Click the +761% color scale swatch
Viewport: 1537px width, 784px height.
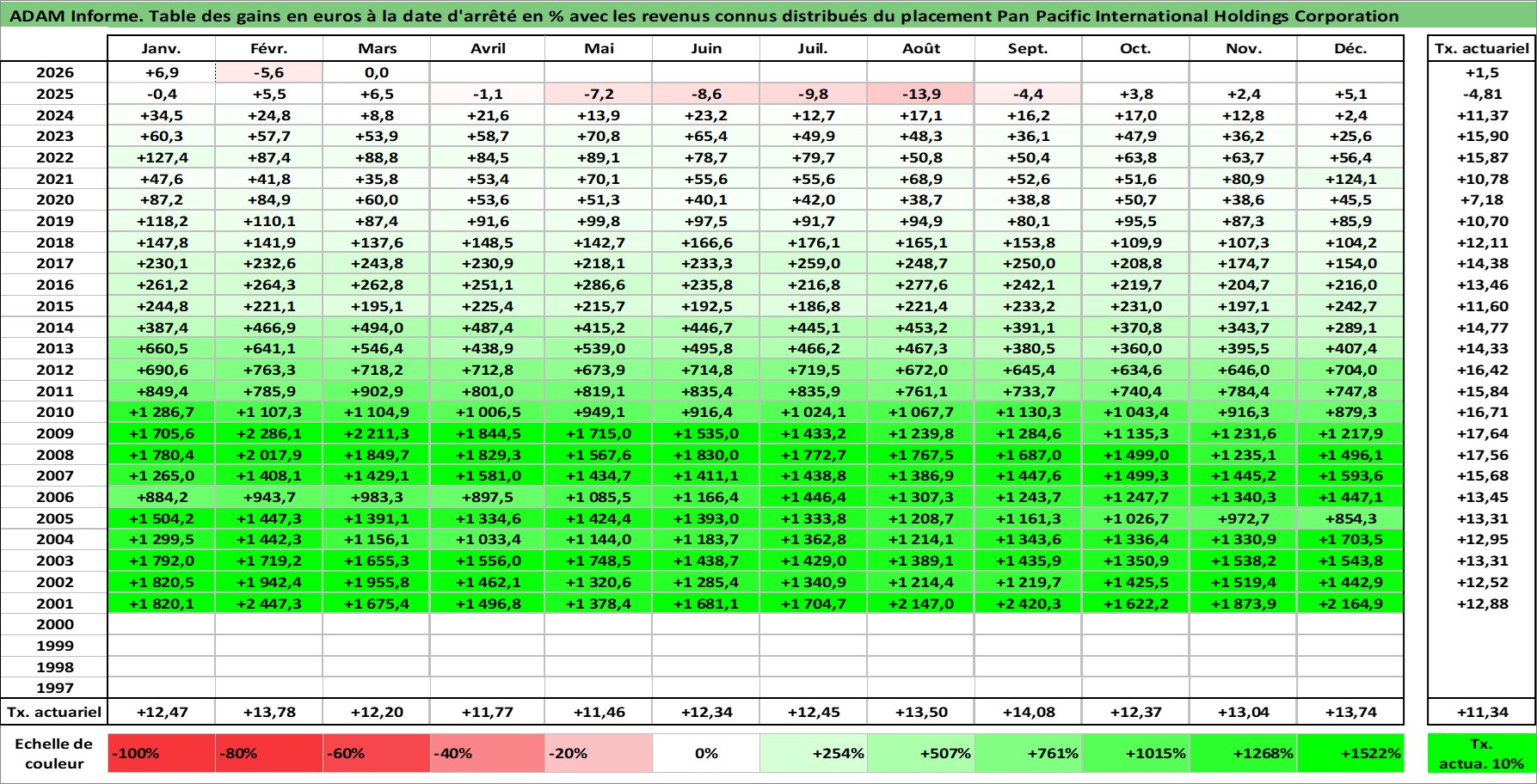pos(1029,753)
